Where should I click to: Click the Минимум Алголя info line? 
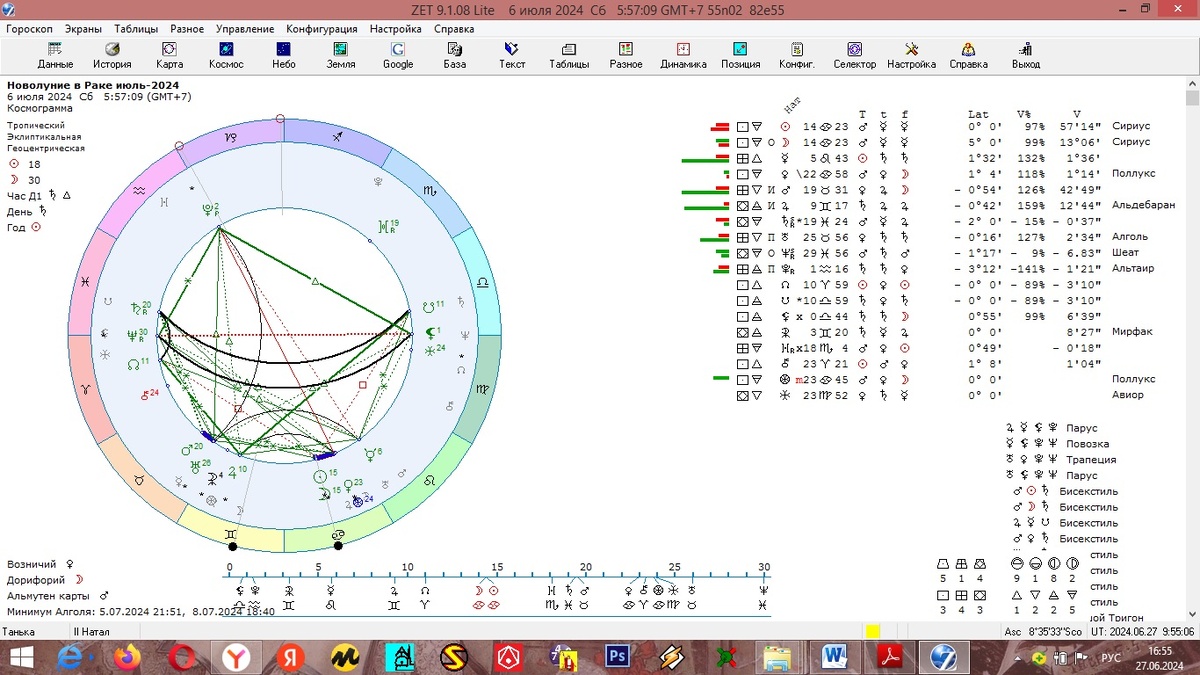coord(140,612)
